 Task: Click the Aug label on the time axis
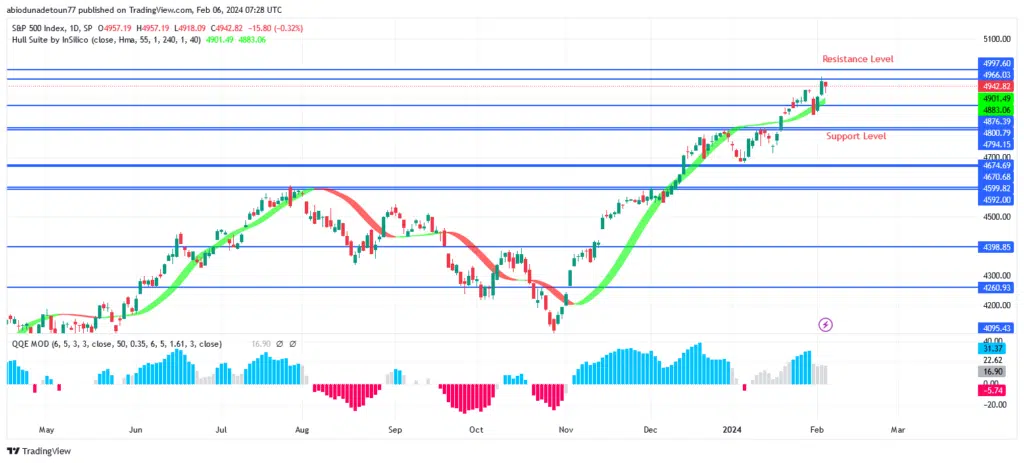[301, 429]
